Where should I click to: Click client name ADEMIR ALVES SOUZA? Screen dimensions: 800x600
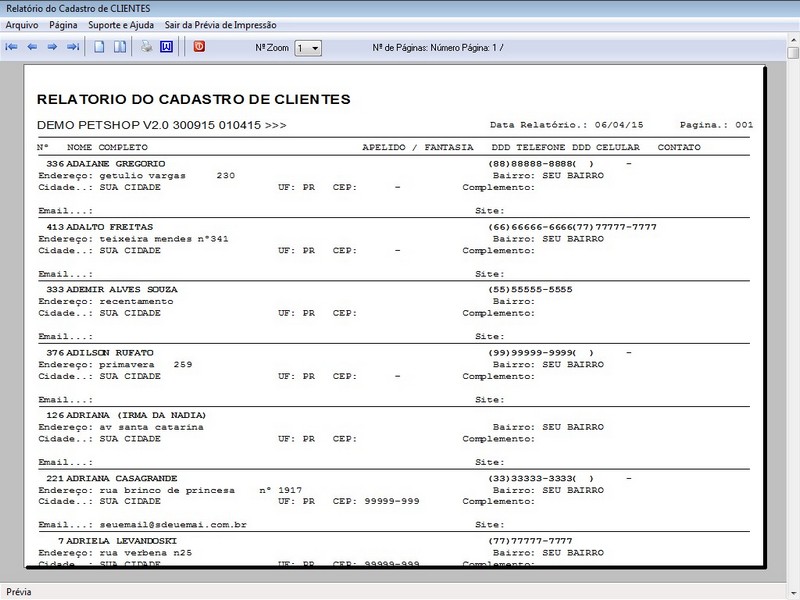point(122,289)
